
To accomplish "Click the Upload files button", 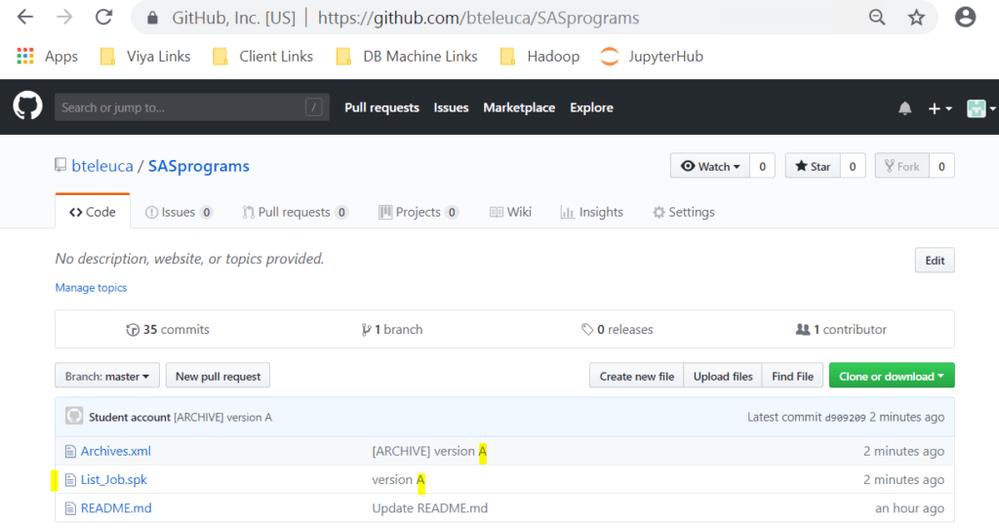I will pyautogui.click(x=722, y=376).
